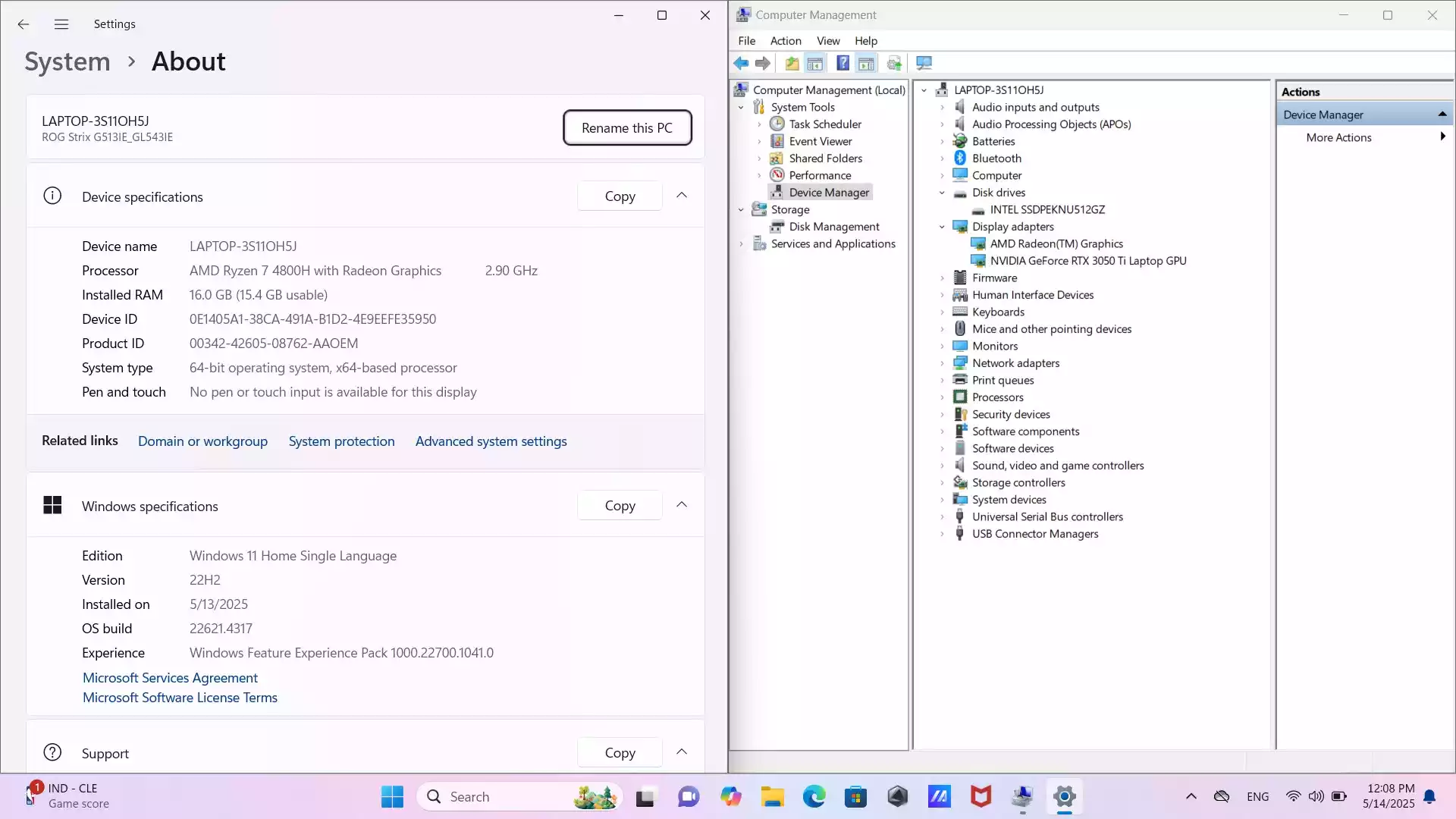The width and height of the screenshot is (1456, 819).
Task: Select NVIDIA GeForce RTX 3050 Ti Laptop GPU
Action: pyautogui.click(x=1088, y=261)
